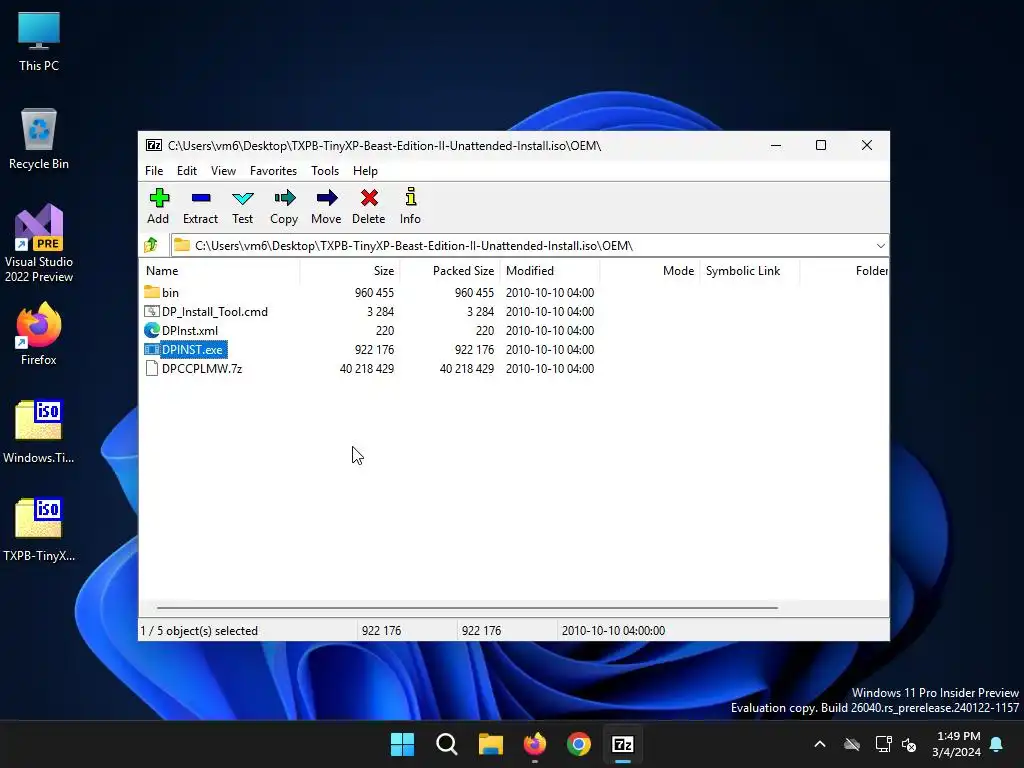
Task: Select the Firefox desktop shortcut
Action: point(39,334)
